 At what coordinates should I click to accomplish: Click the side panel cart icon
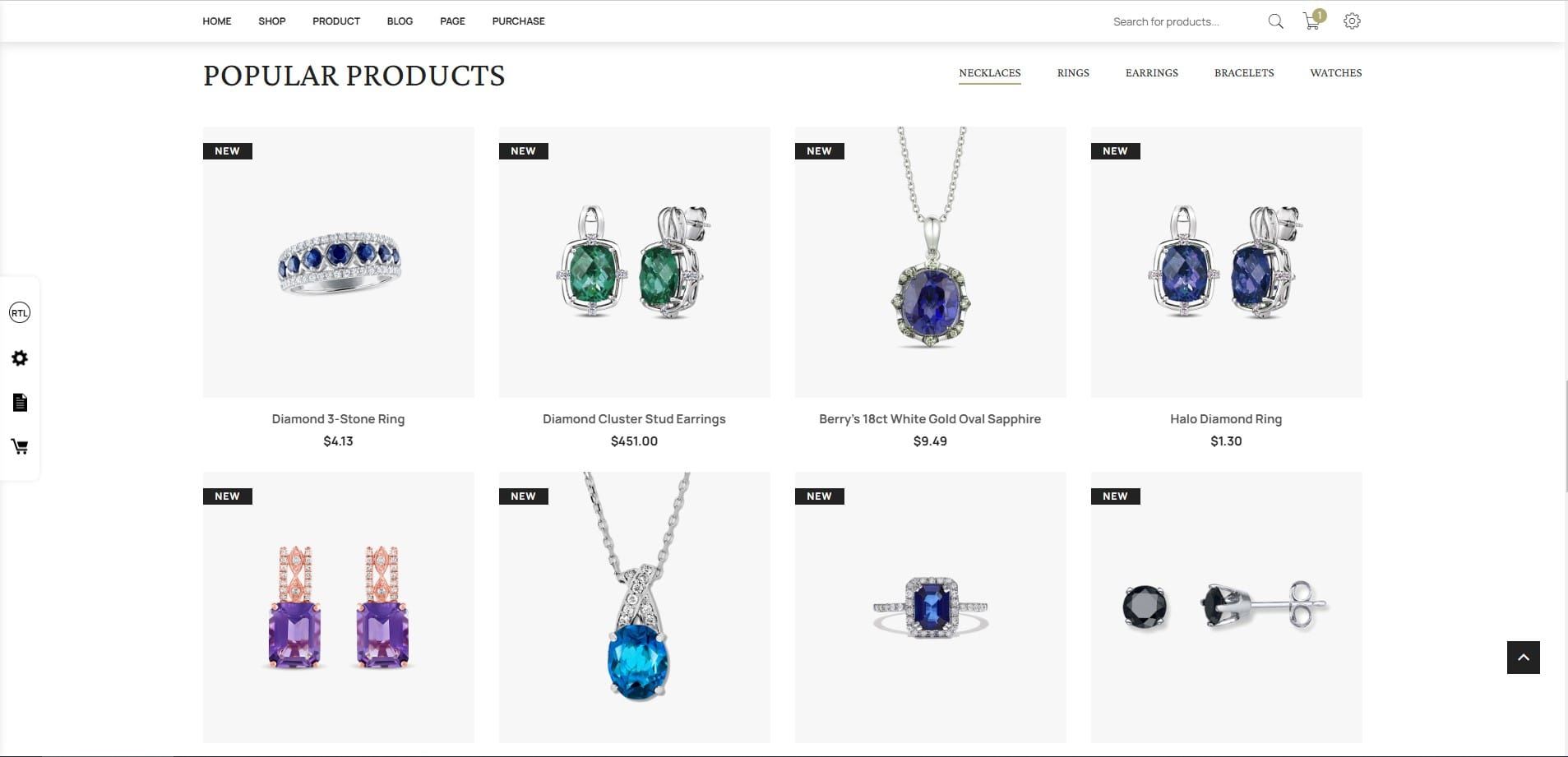pyautogui.click(x=20, y=446)
